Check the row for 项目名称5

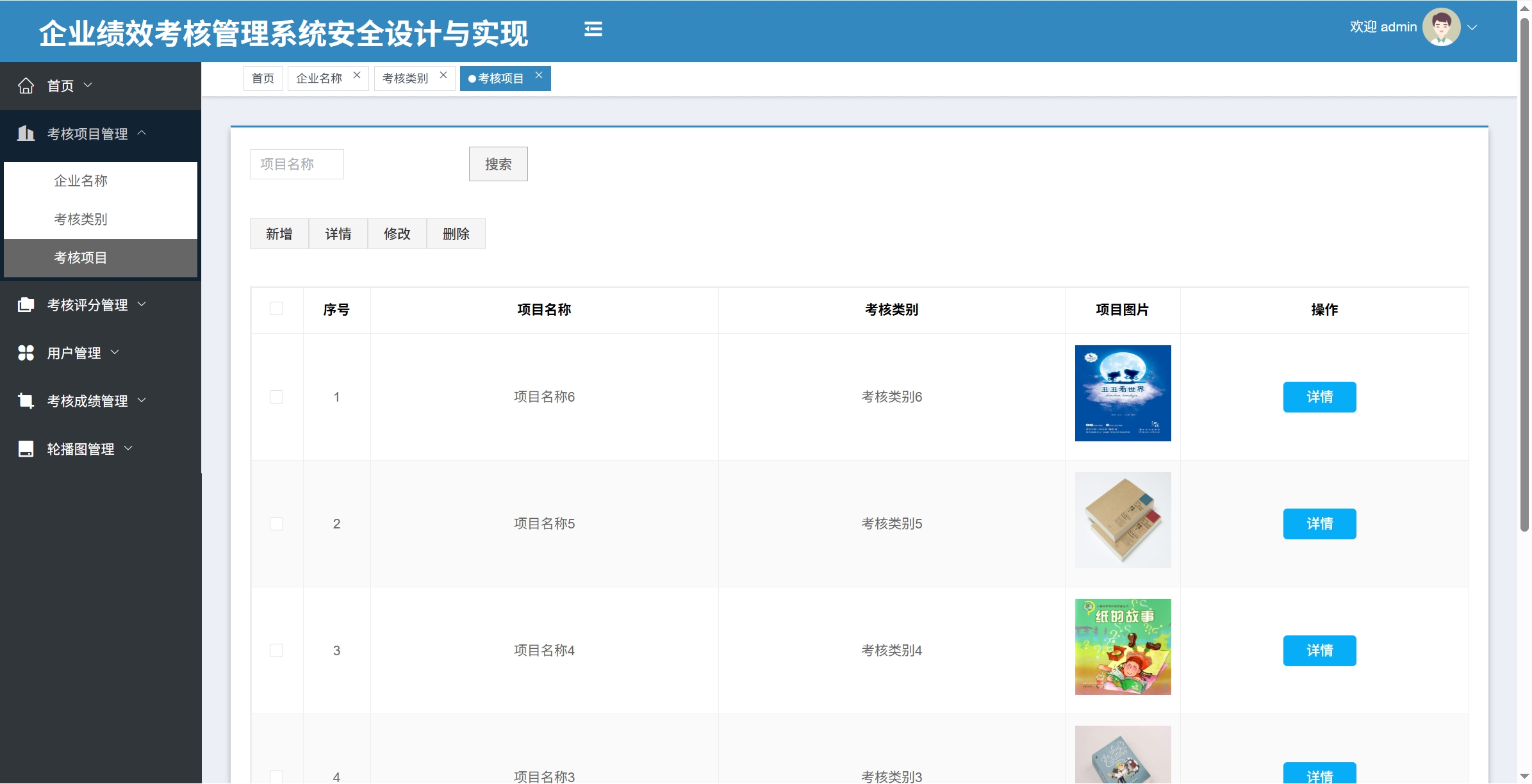pyautogui.click(x=276, y=524)
